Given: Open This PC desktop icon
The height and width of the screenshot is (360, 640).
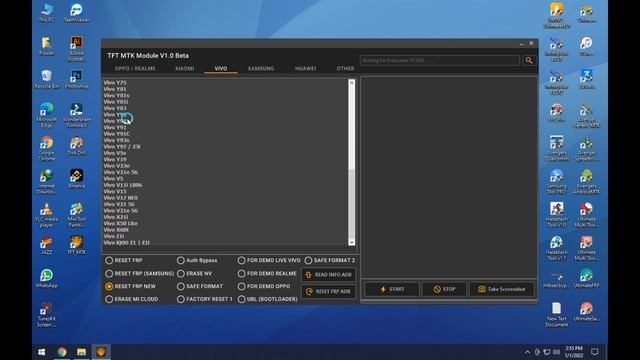Looking at the screenshot, I should point(47,13).
